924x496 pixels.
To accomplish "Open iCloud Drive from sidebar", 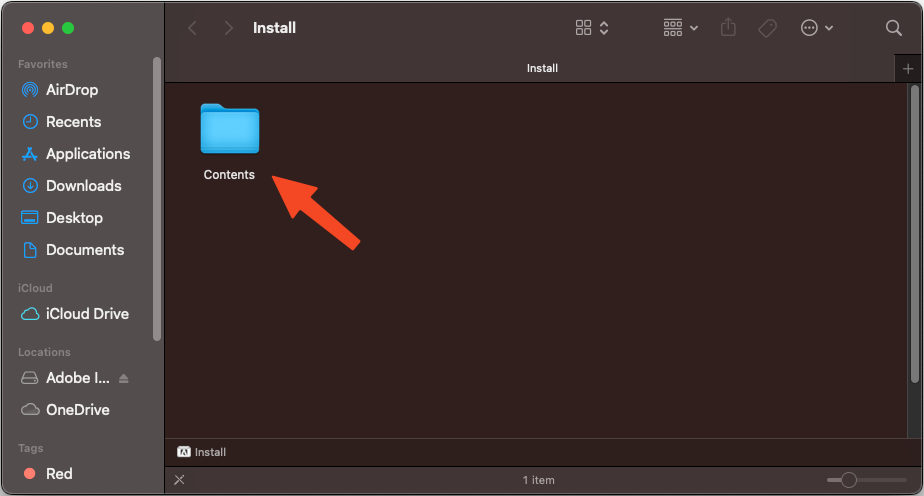I will [87, 314].
